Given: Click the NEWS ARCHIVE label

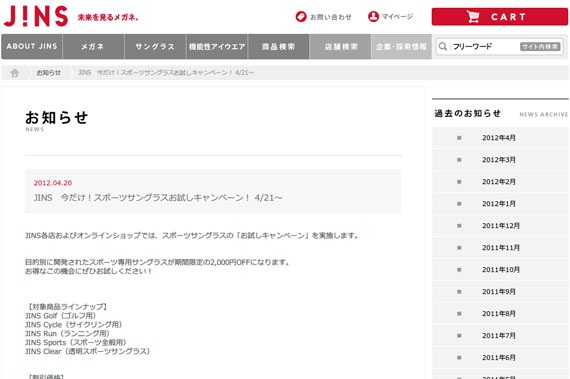Looking at the screenshot, I should (x=543, y=114).
